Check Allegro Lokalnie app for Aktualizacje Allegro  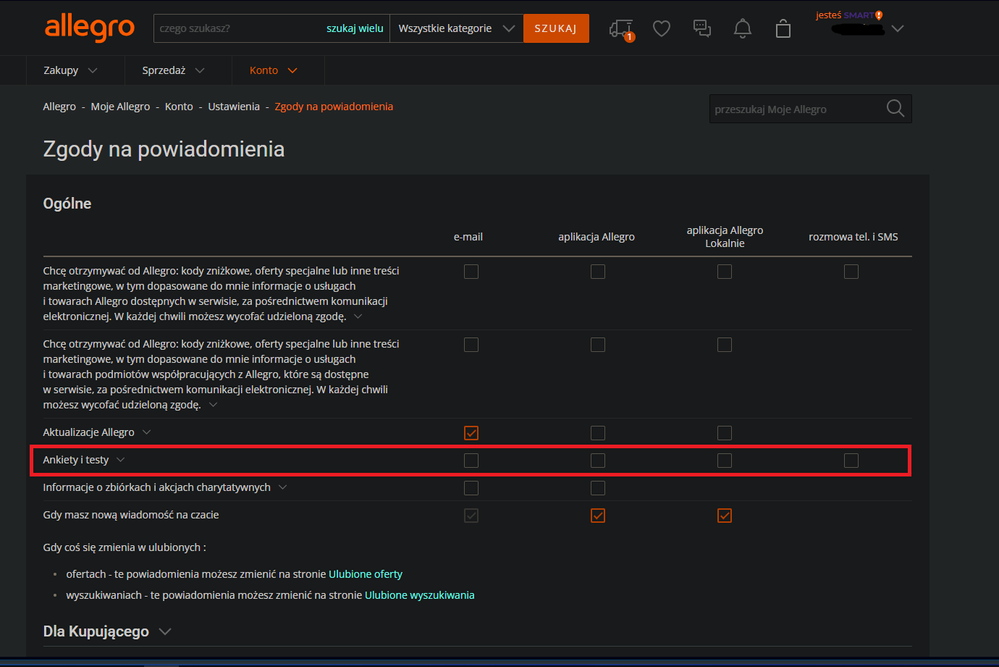(724, 433)
